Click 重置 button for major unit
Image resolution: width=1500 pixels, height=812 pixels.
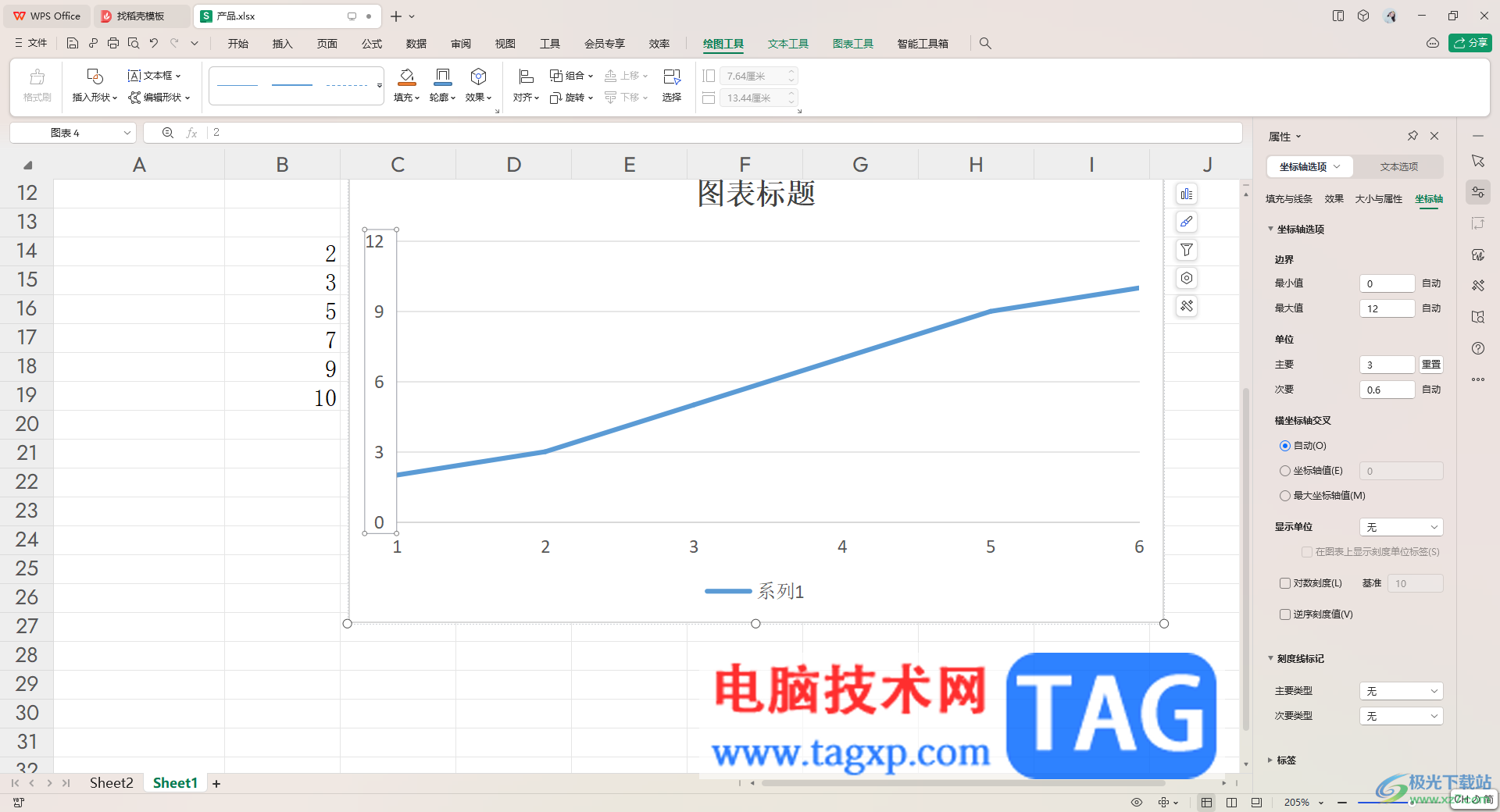tap(1431, 365)
